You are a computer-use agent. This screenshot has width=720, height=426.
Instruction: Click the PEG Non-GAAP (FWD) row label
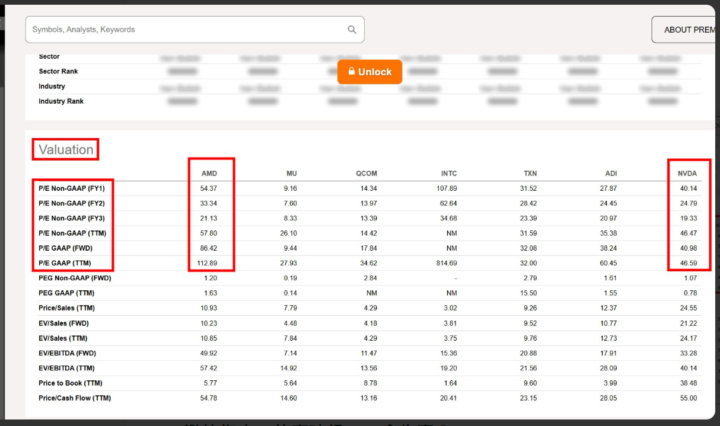(75, 278)
